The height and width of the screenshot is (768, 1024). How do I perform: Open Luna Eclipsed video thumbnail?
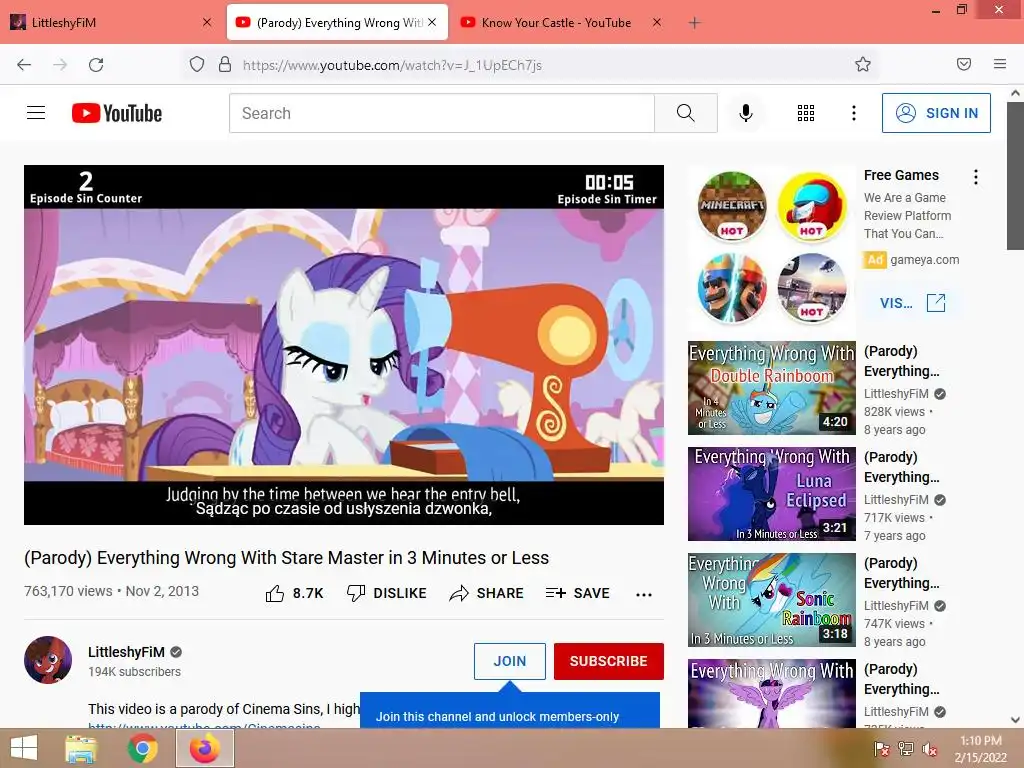[x=771, y=494]
